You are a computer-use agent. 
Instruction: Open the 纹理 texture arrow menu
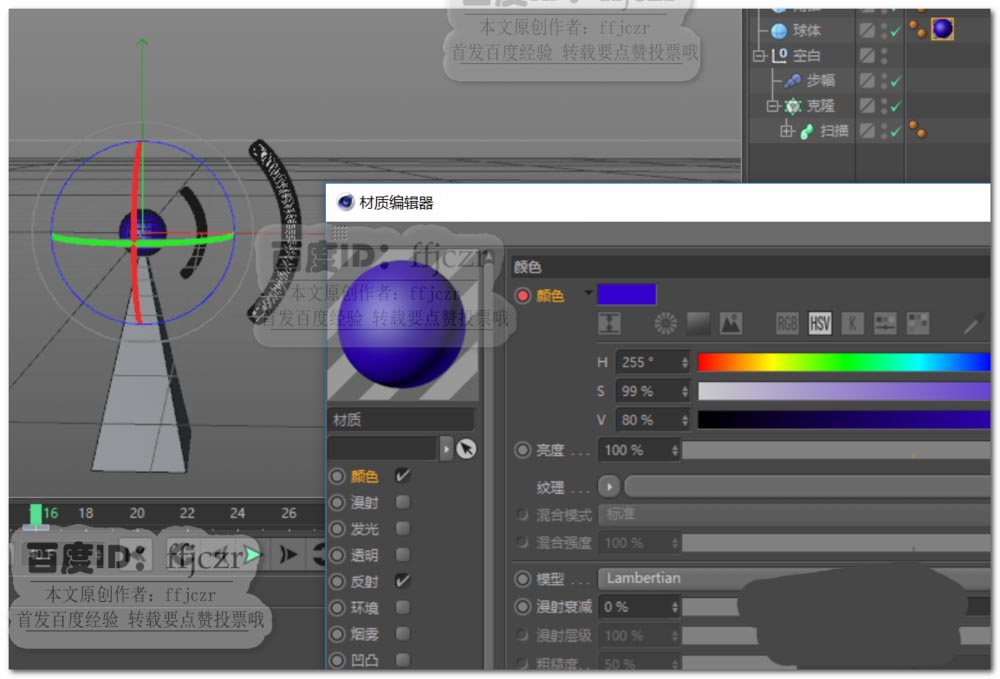(609, 487)
